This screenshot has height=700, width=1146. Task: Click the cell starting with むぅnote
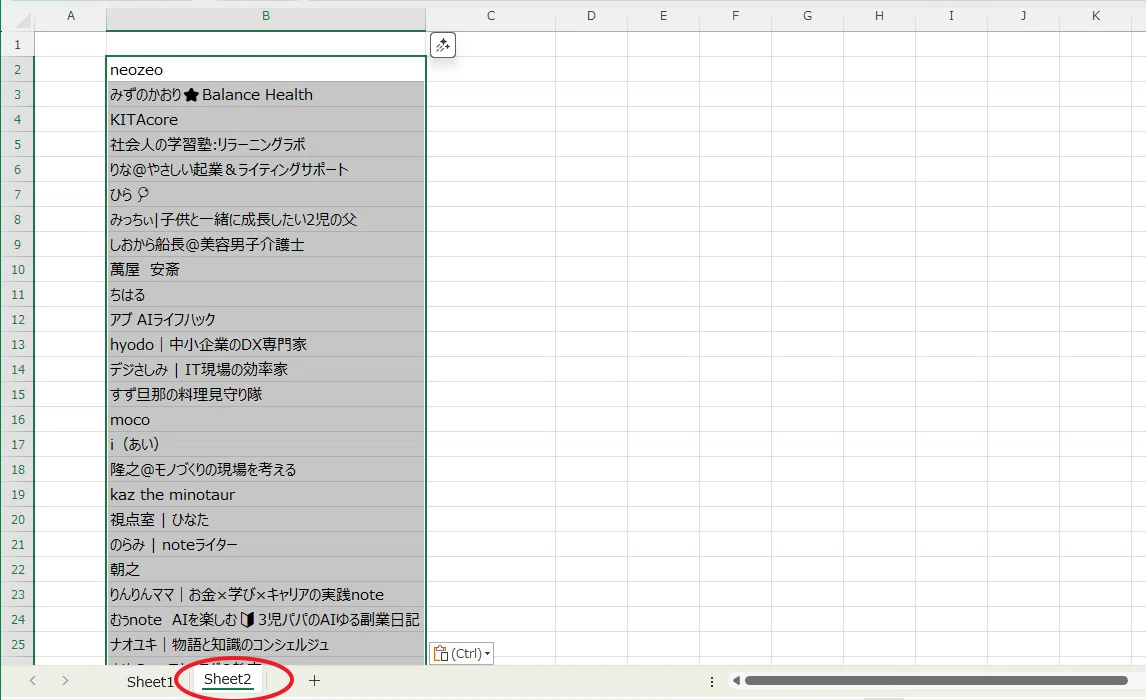click(266, 619)
